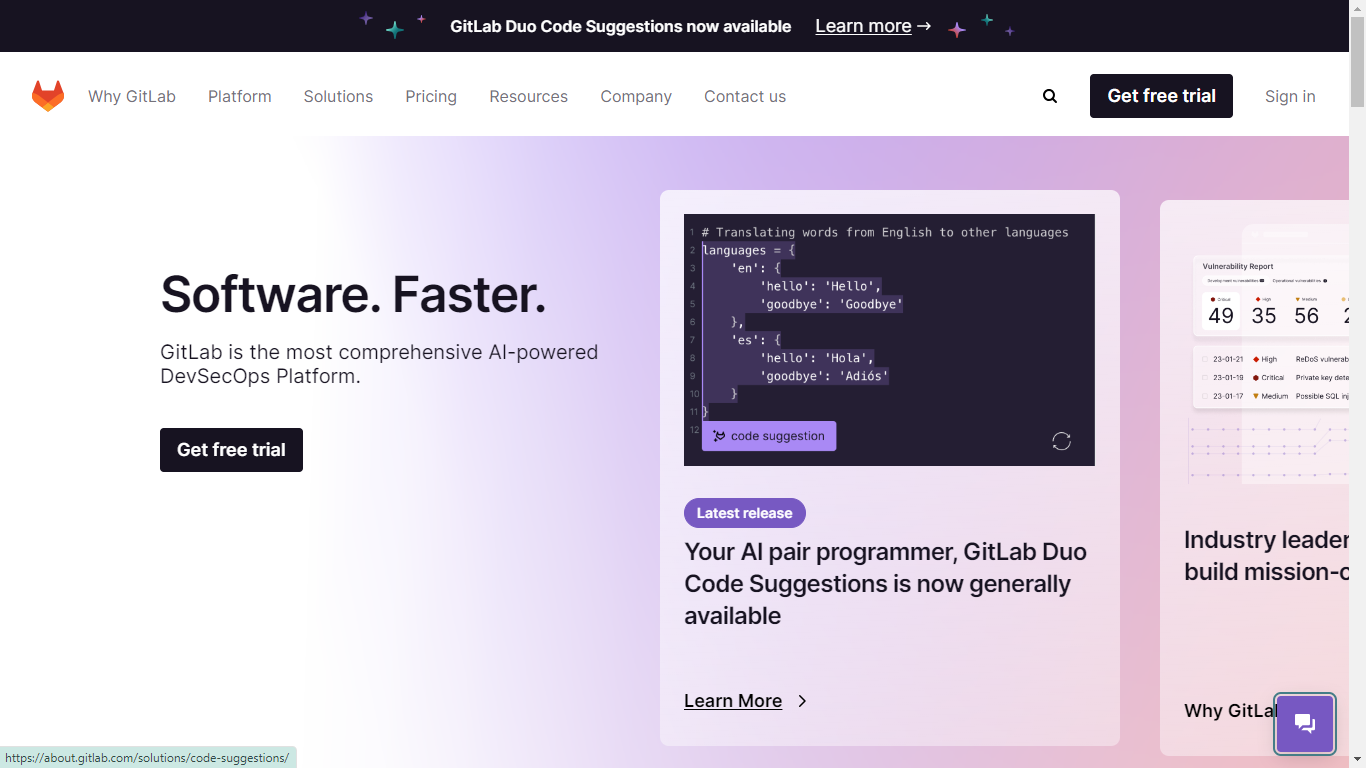The height and width of the screenshot is (768, 1366).
Task: Click the page vertical scrollbar thumb
Action: point(1357,61)
